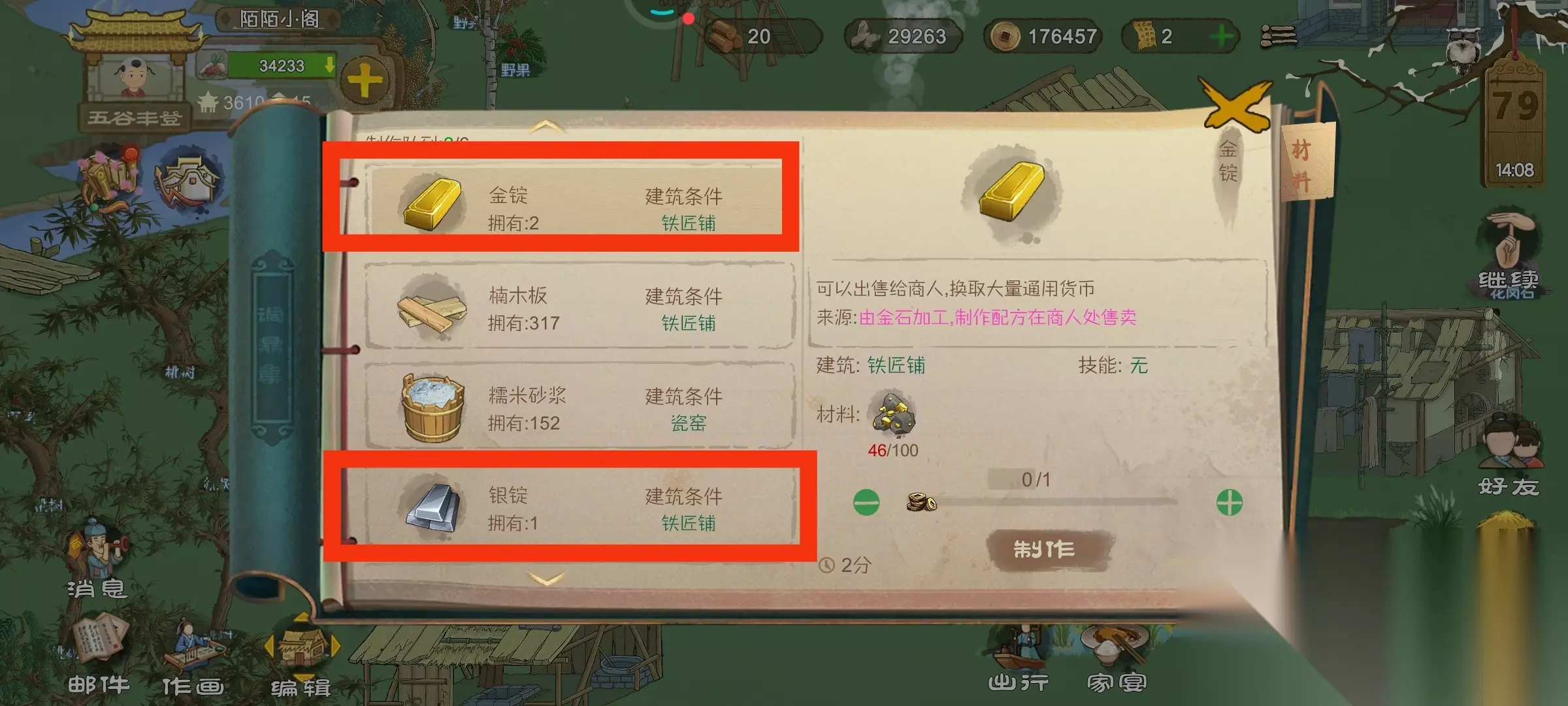Image resolution: width=1568 pixels, height=706 pixels.
Task: Tap the 继续 continue hand icon
Action: (1510, 255)
